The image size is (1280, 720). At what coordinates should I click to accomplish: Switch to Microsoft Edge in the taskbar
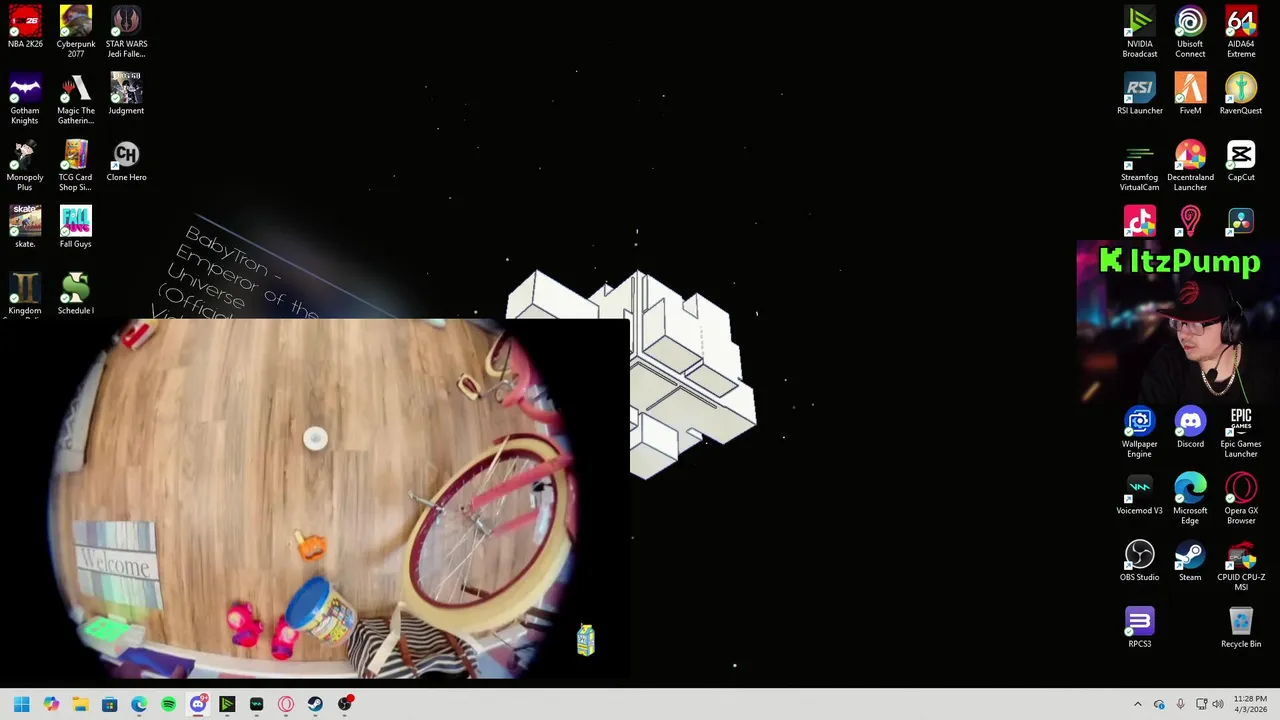pyautogui.click(x=139, y=704)
